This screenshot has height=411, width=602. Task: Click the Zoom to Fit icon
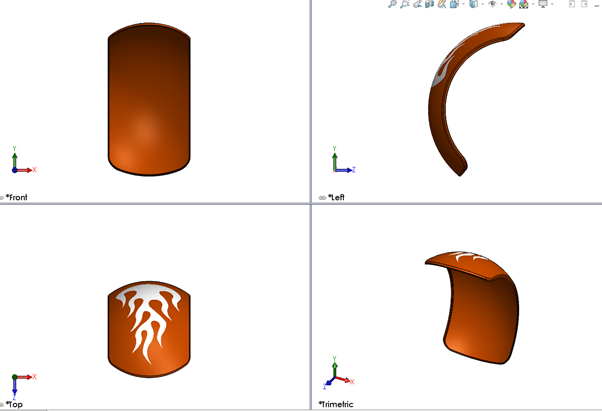click(x=392, y=4)
